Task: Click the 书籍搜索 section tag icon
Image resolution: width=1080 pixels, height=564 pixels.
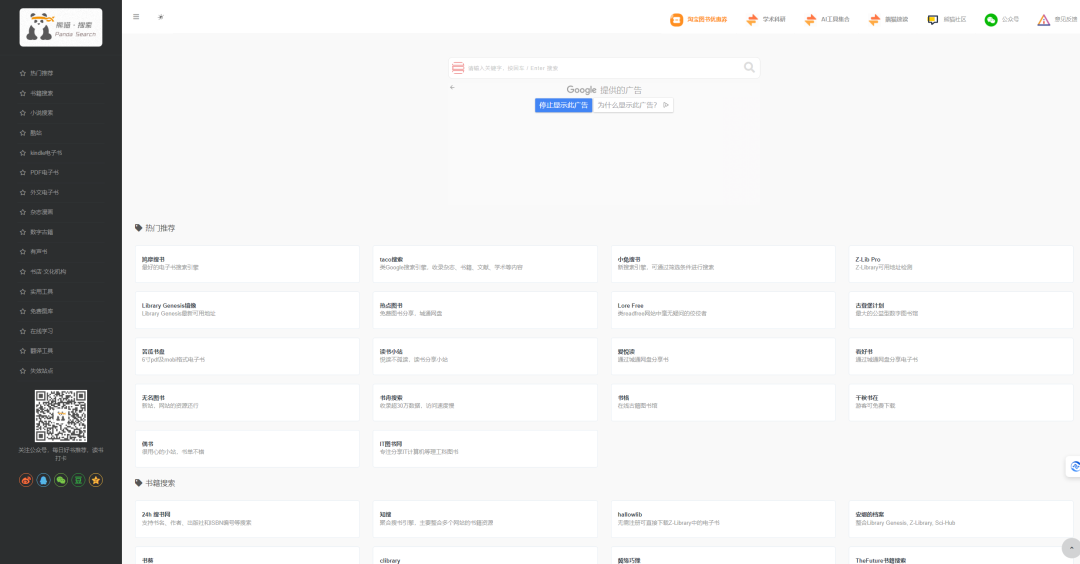Action: (x=138, y=483)
